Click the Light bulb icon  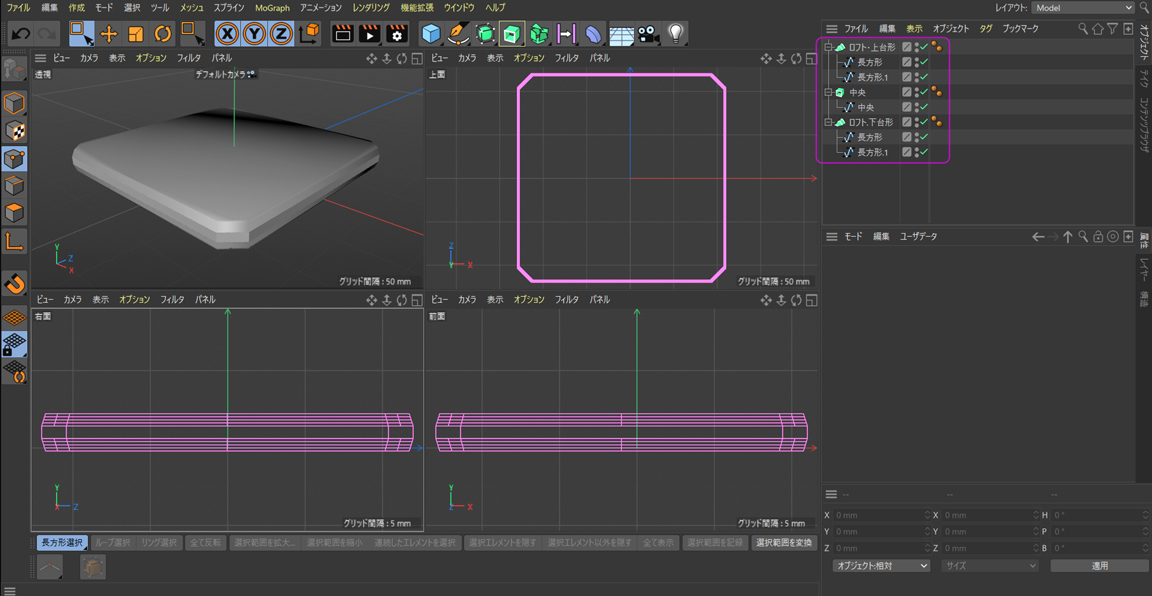[677, 34]
